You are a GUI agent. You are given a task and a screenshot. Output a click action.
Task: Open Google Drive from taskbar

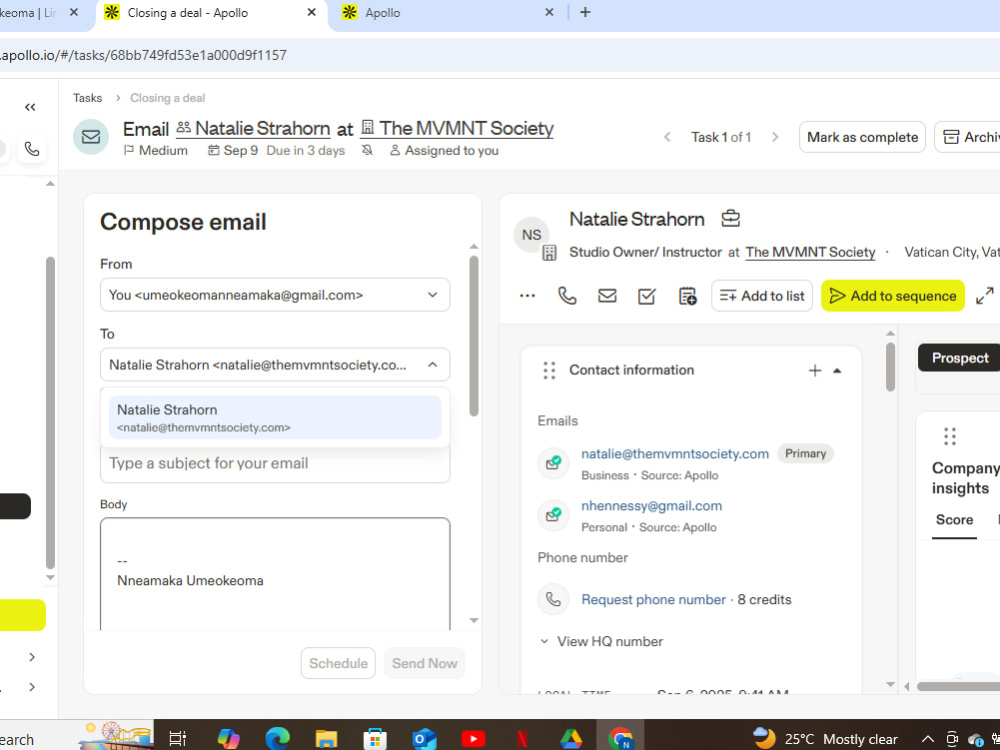tap(571, 739)
